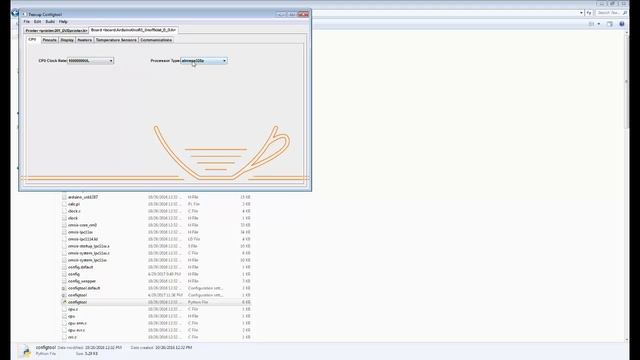The image size is (640, 360).
Task: Select the Display sub-tab
Action: coord(67,40)
